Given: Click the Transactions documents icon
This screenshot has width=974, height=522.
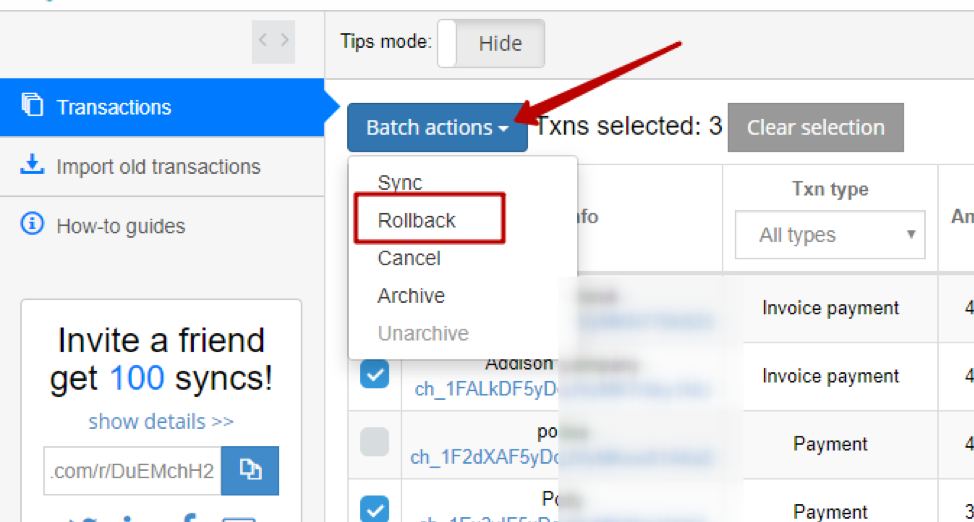Looking at the screenshot, I should coord(32,104).
